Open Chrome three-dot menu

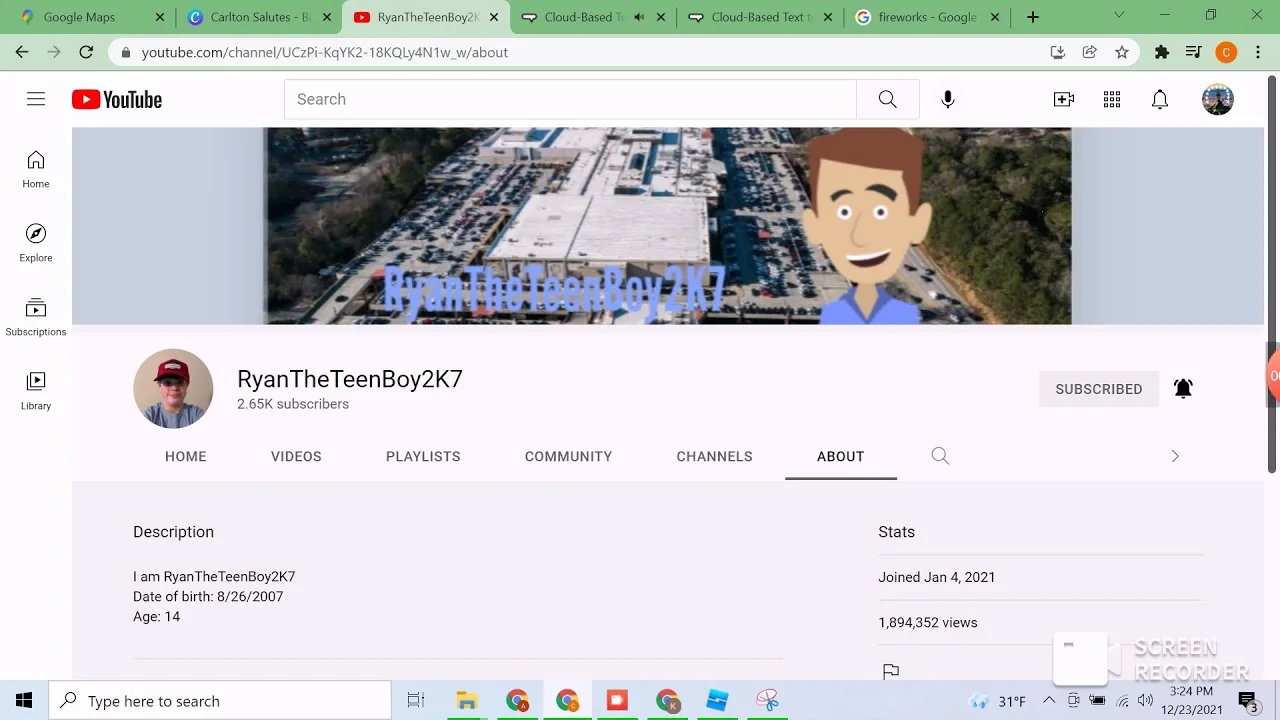pos(1258,52)
